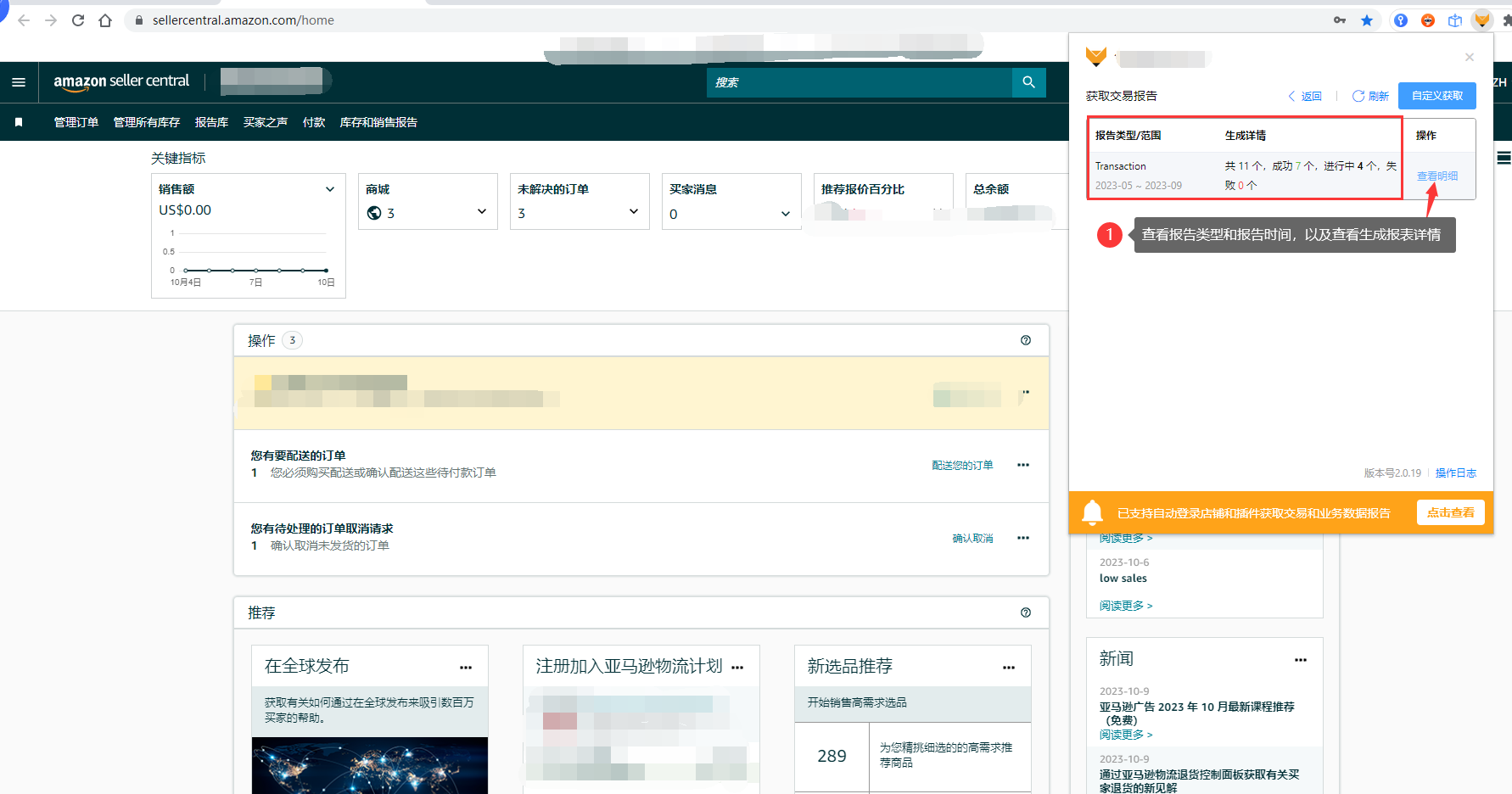Click the bookmark flag icon in navigation bar
1512x794 pixels.
pos(19,122)
